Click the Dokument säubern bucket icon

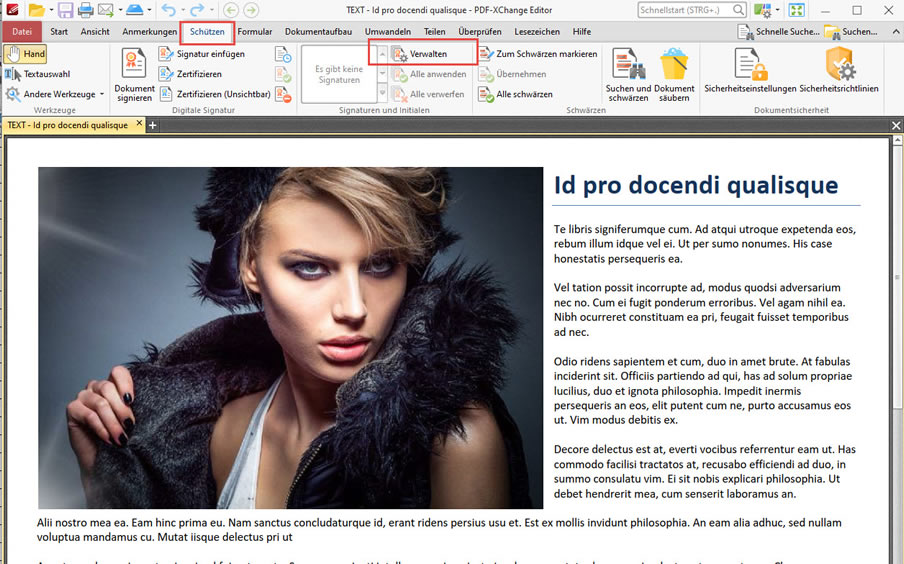coord(674,63)
